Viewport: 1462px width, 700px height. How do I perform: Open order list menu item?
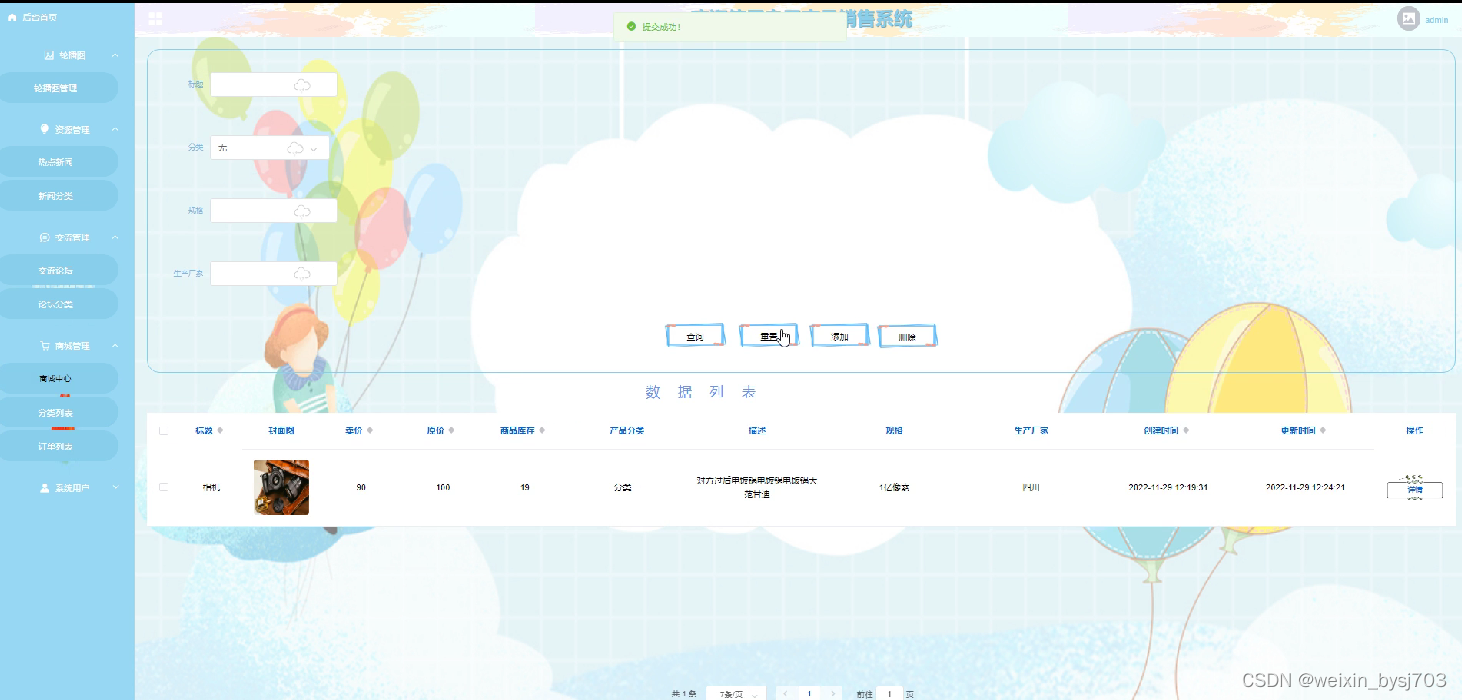click(57, 446)
